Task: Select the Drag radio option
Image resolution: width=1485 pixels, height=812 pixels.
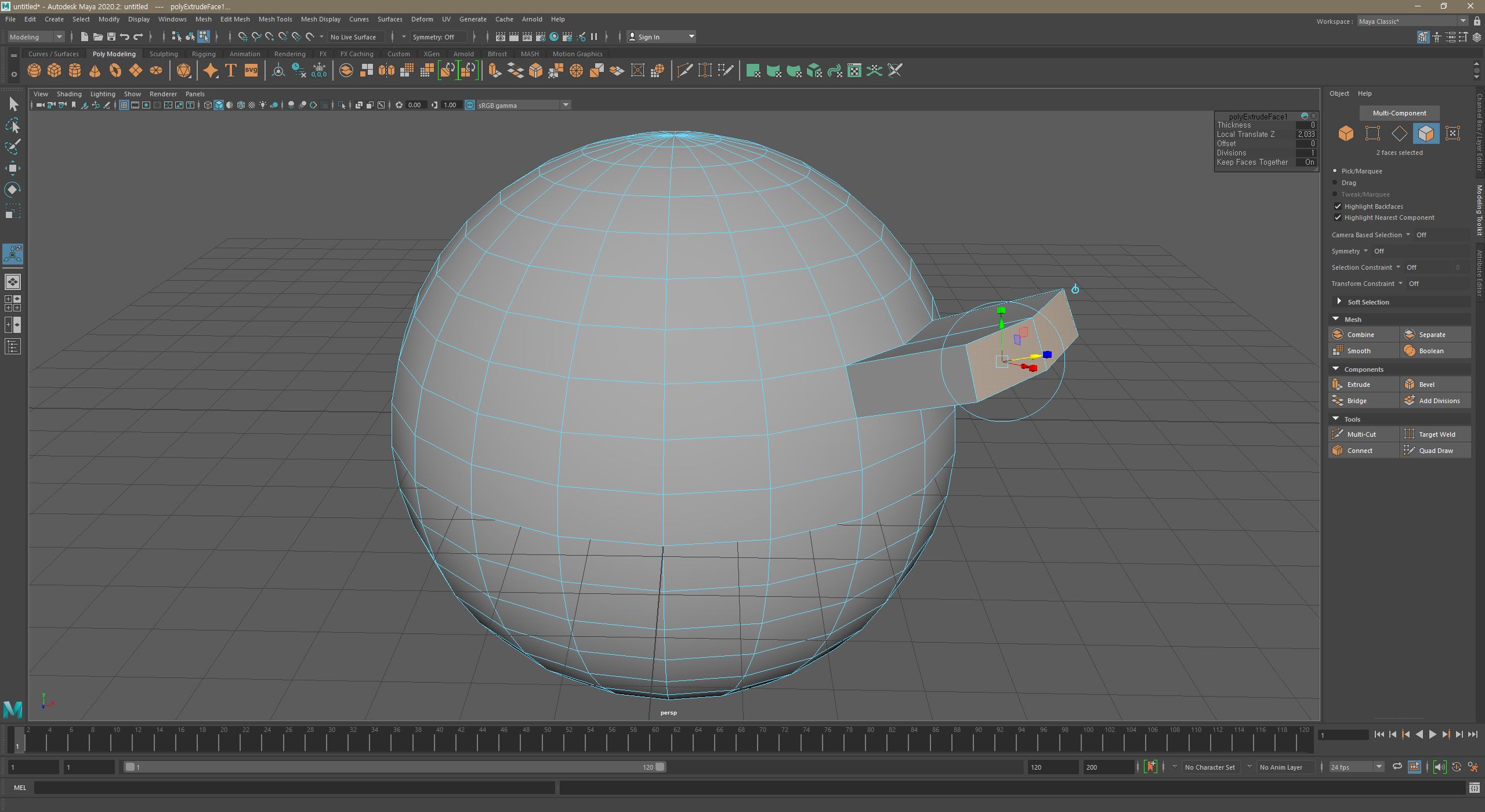Action: click(1335, 183)
